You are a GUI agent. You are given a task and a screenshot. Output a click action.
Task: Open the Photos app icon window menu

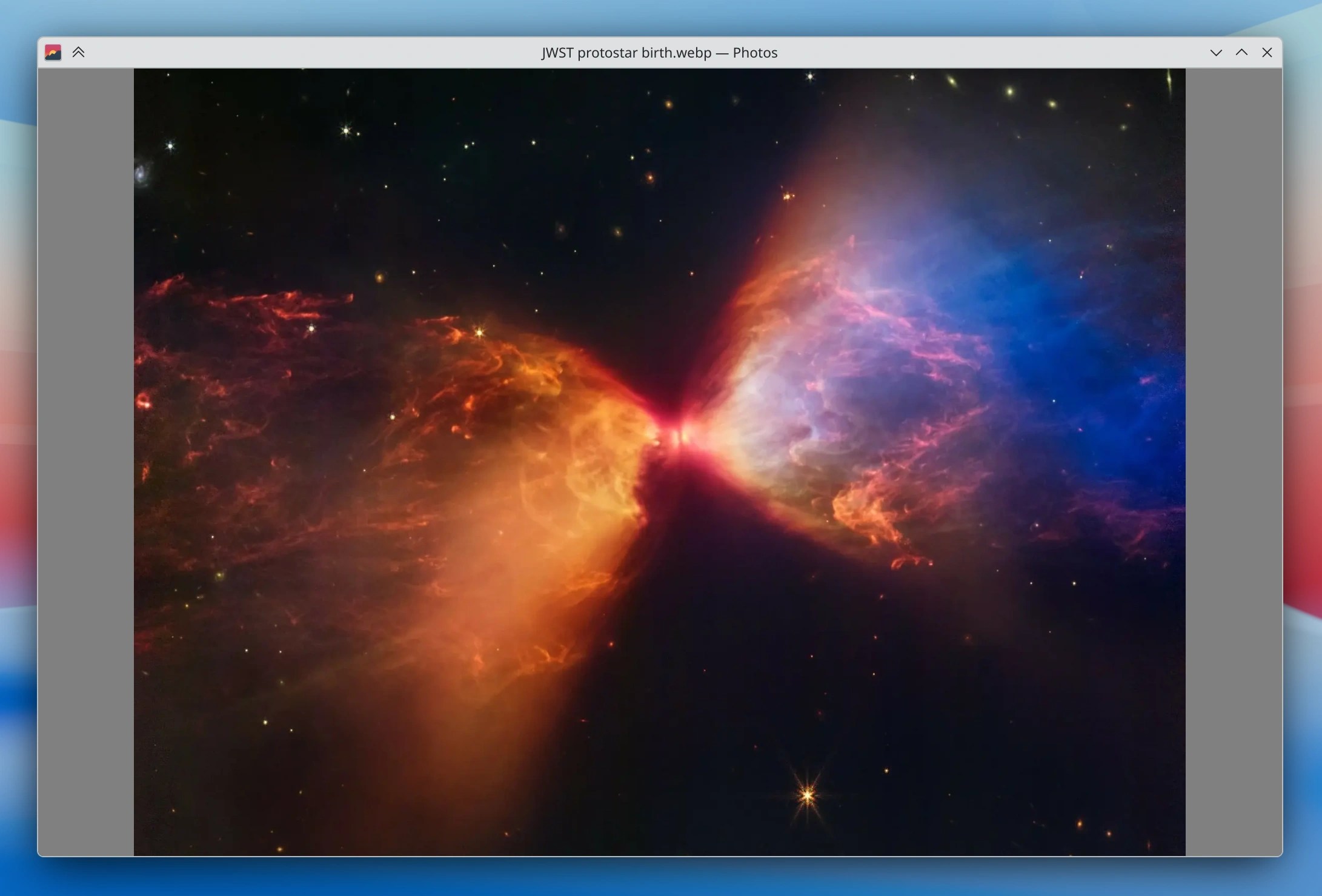[x=53, y=53]
